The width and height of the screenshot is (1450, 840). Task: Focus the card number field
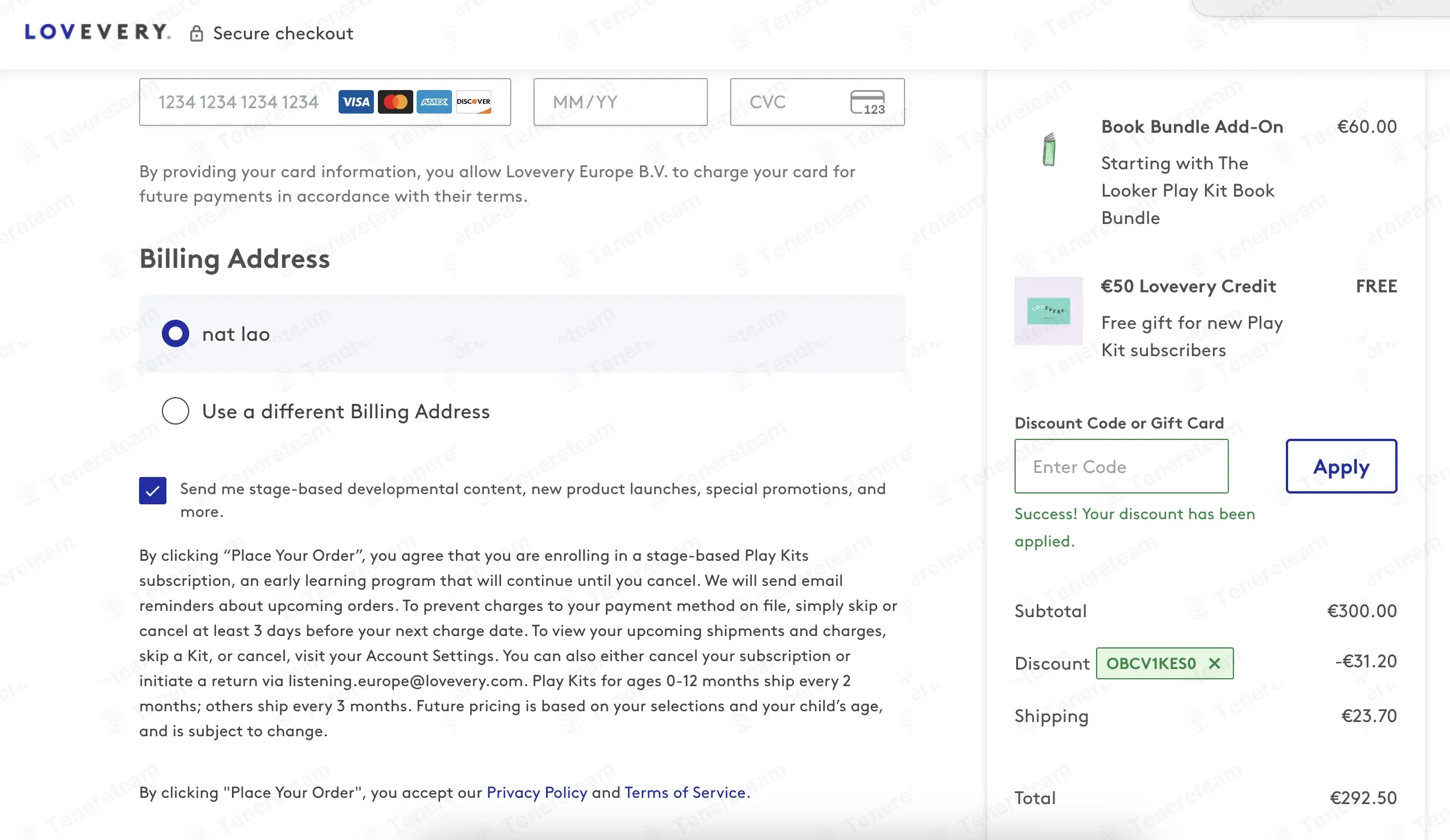coord(324,102)
